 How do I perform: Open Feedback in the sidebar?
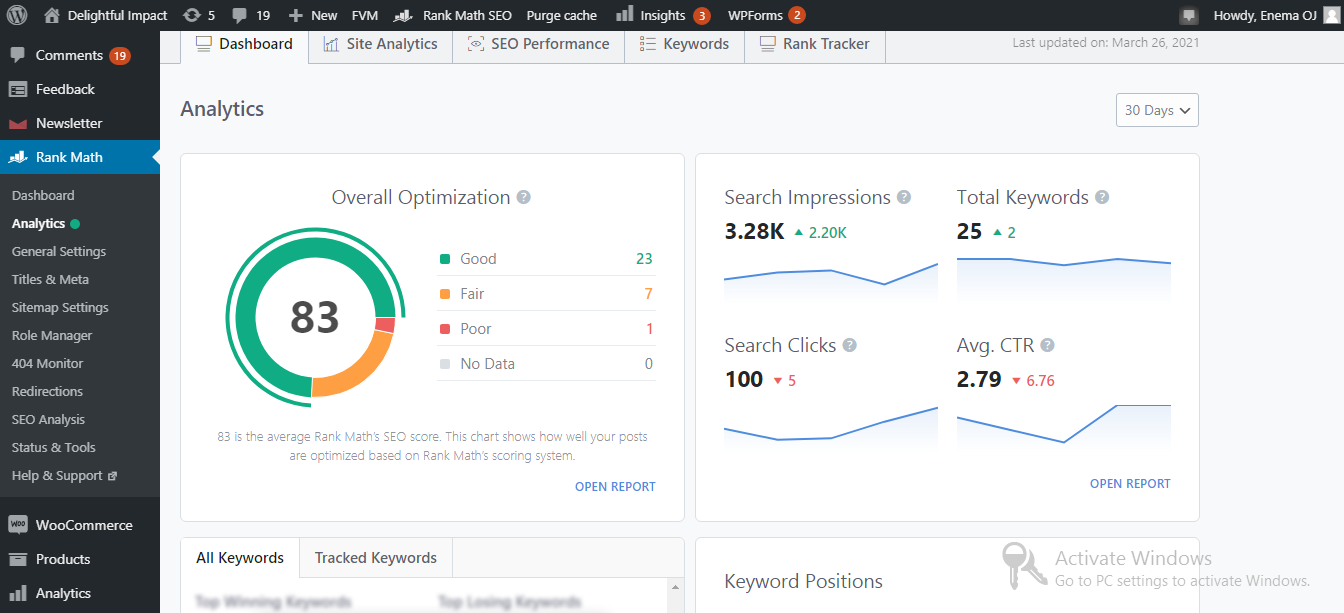[80, 89]
